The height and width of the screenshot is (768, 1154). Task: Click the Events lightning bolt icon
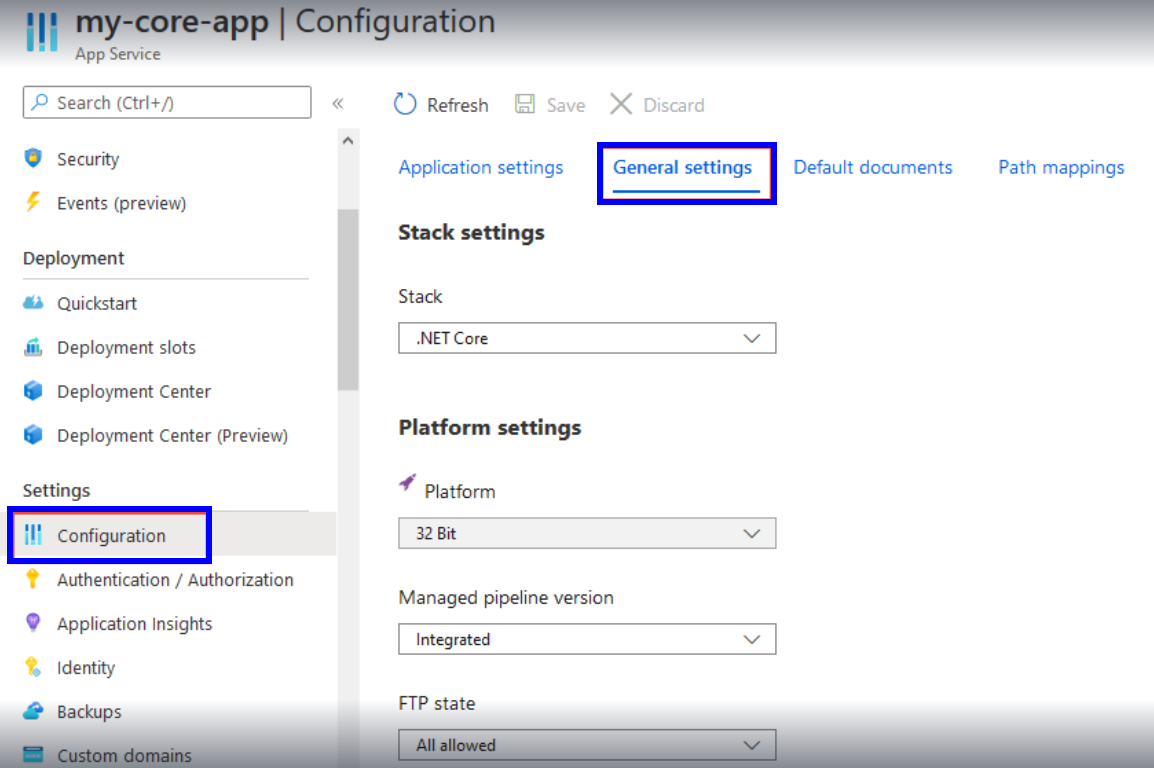(33, 202)
